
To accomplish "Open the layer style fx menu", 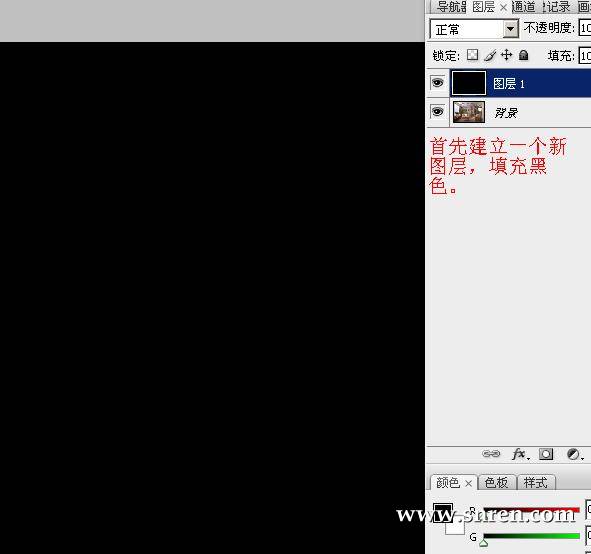I will (520, 454).
